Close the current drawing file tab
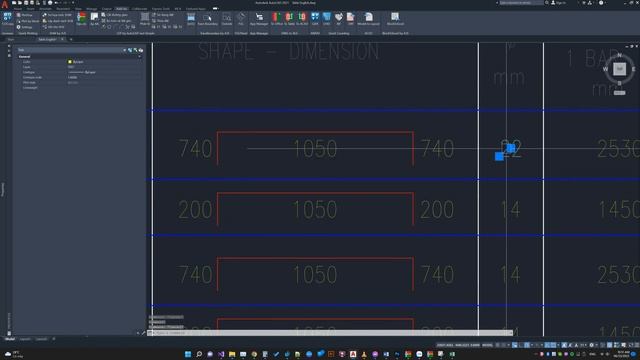 click(62, 40)
